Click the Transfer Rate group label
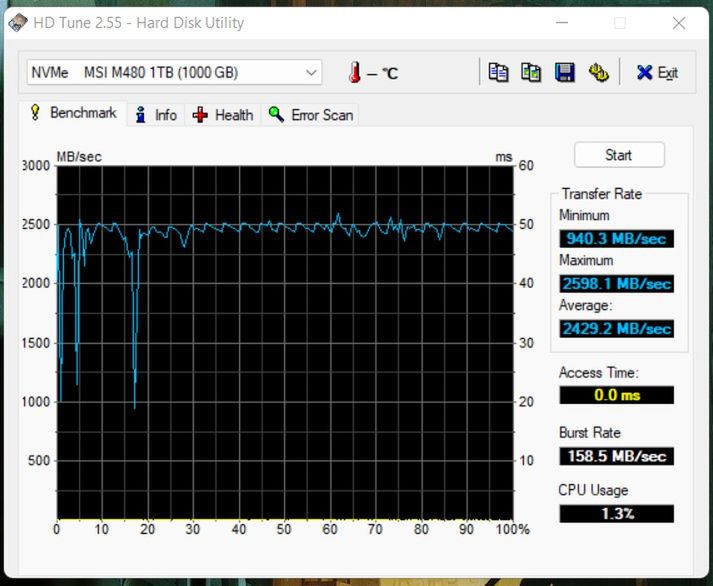The height and width of the screenshot is (586, 713). point(602,194)
